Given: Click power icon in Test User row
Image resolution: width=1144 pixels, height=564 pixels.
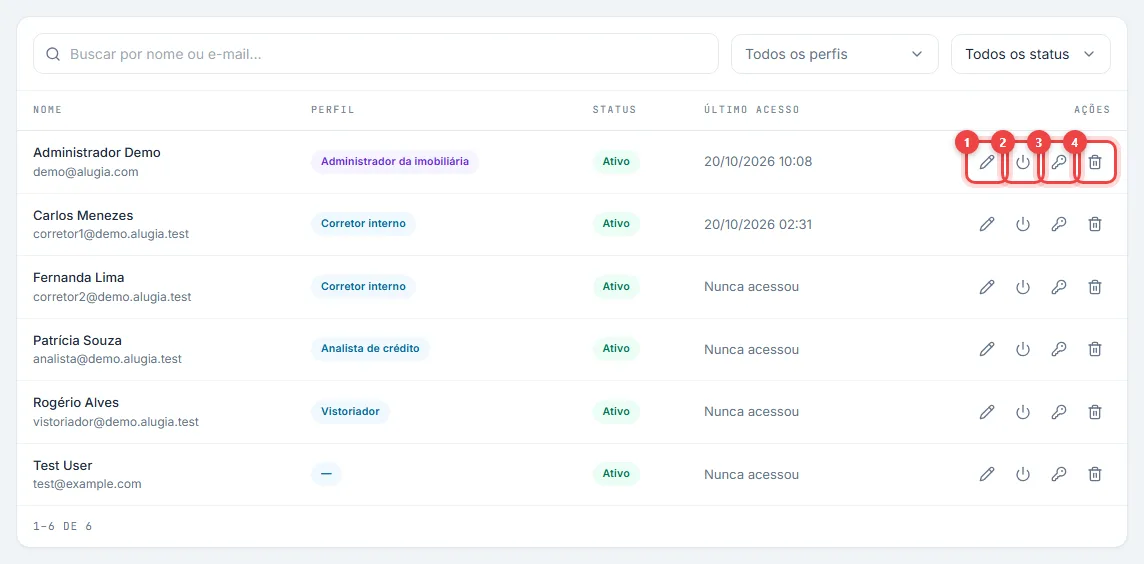Looking at the screenshot, I should [1023, 474].
